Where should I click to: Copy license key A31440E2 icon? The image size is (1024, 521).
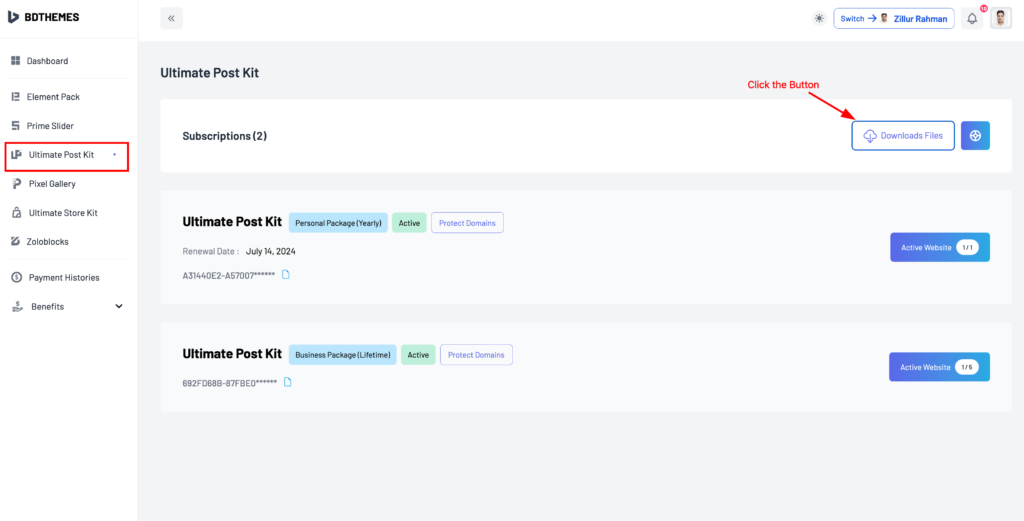coord(285,275)
